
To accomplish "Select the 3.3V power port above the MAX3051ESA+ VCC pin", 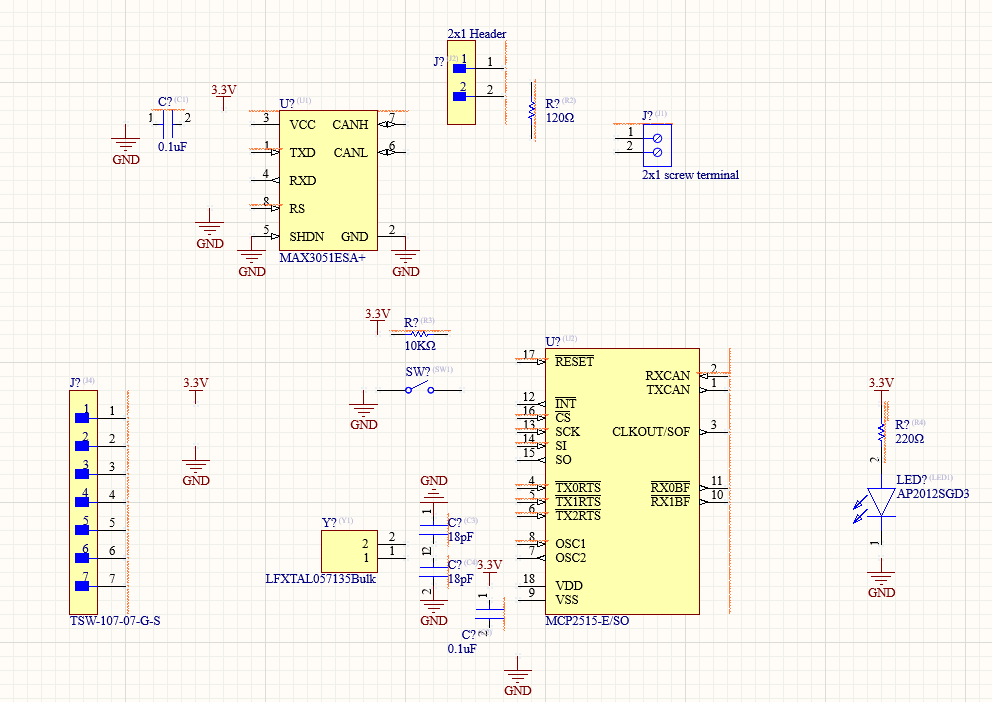I will click(x=223, y=96).
